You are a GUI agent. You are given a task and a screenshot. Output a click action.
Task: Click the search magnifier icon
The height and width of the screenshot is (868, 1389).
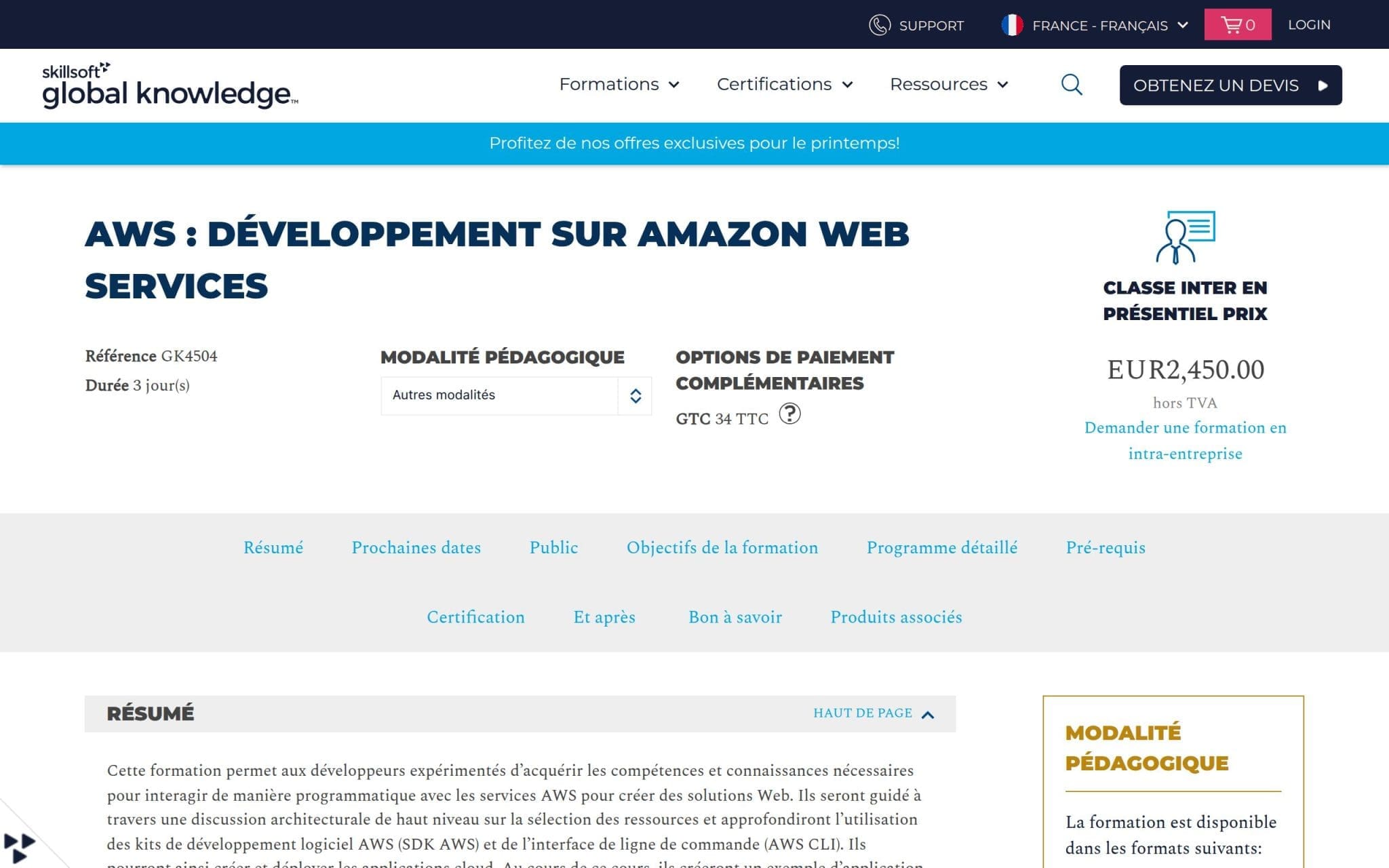pyautogui.click(x=1072, y=85)
